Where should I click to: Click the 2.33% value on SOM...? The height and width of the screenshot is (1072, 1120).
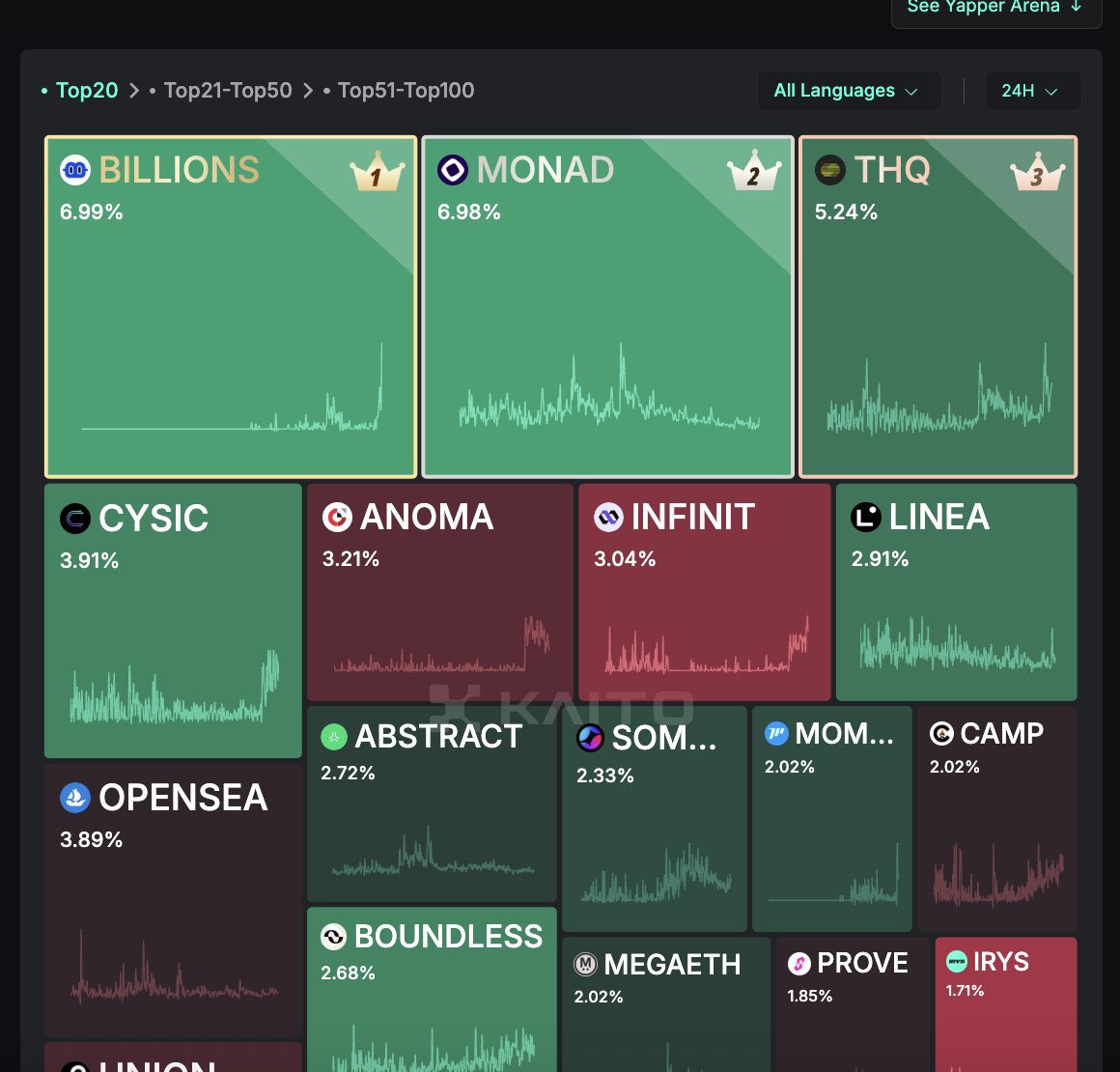click(x=604, y=776)
